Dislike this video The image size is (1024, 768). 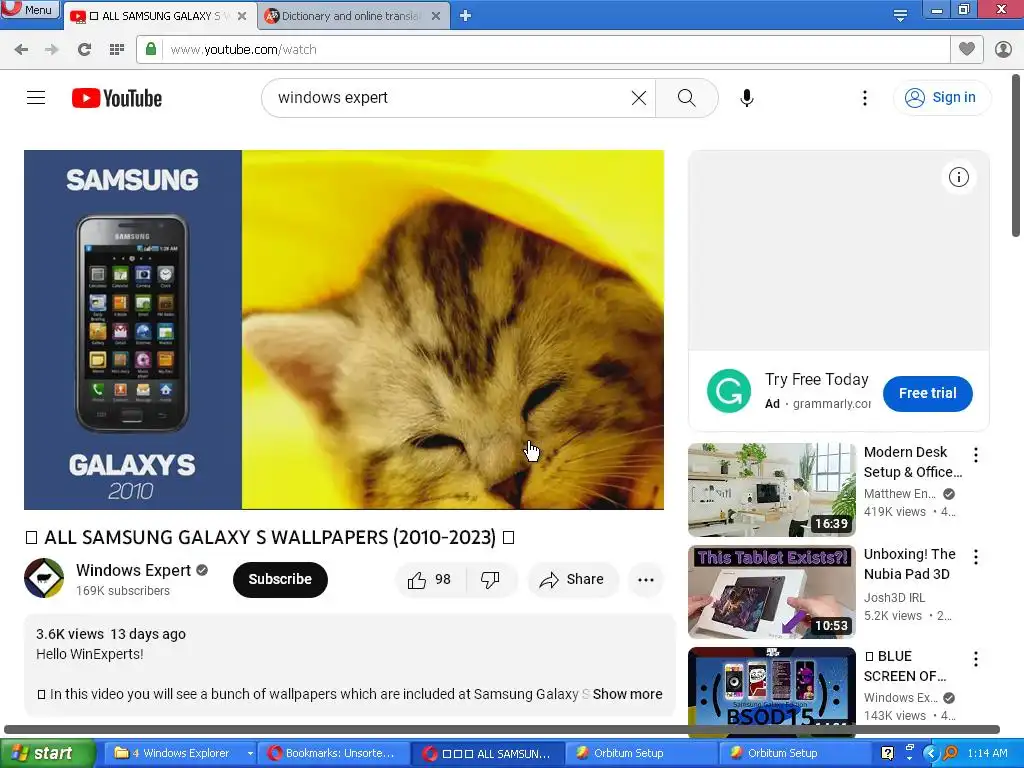(x=490, y=579)
